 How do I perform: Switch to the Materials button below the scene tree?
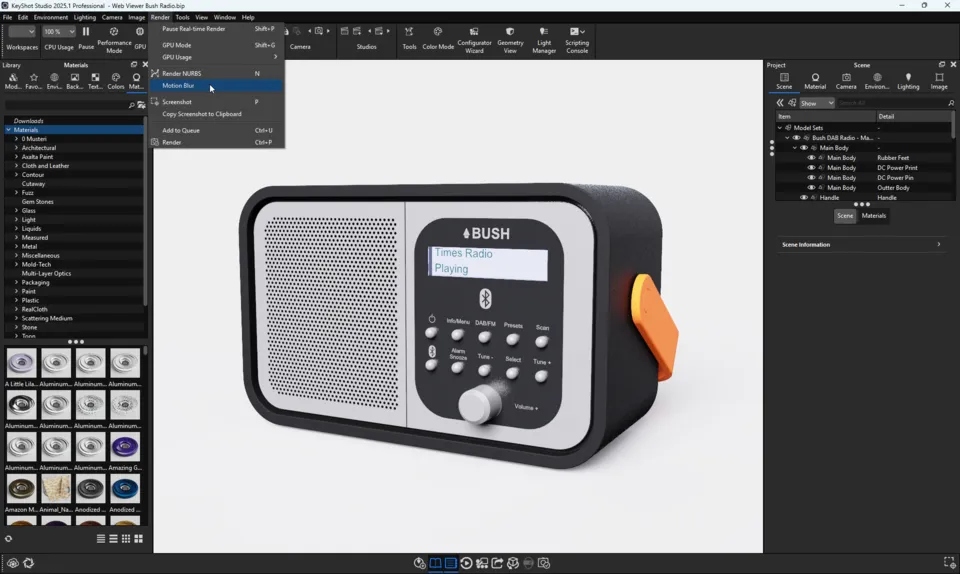[874, 216]
